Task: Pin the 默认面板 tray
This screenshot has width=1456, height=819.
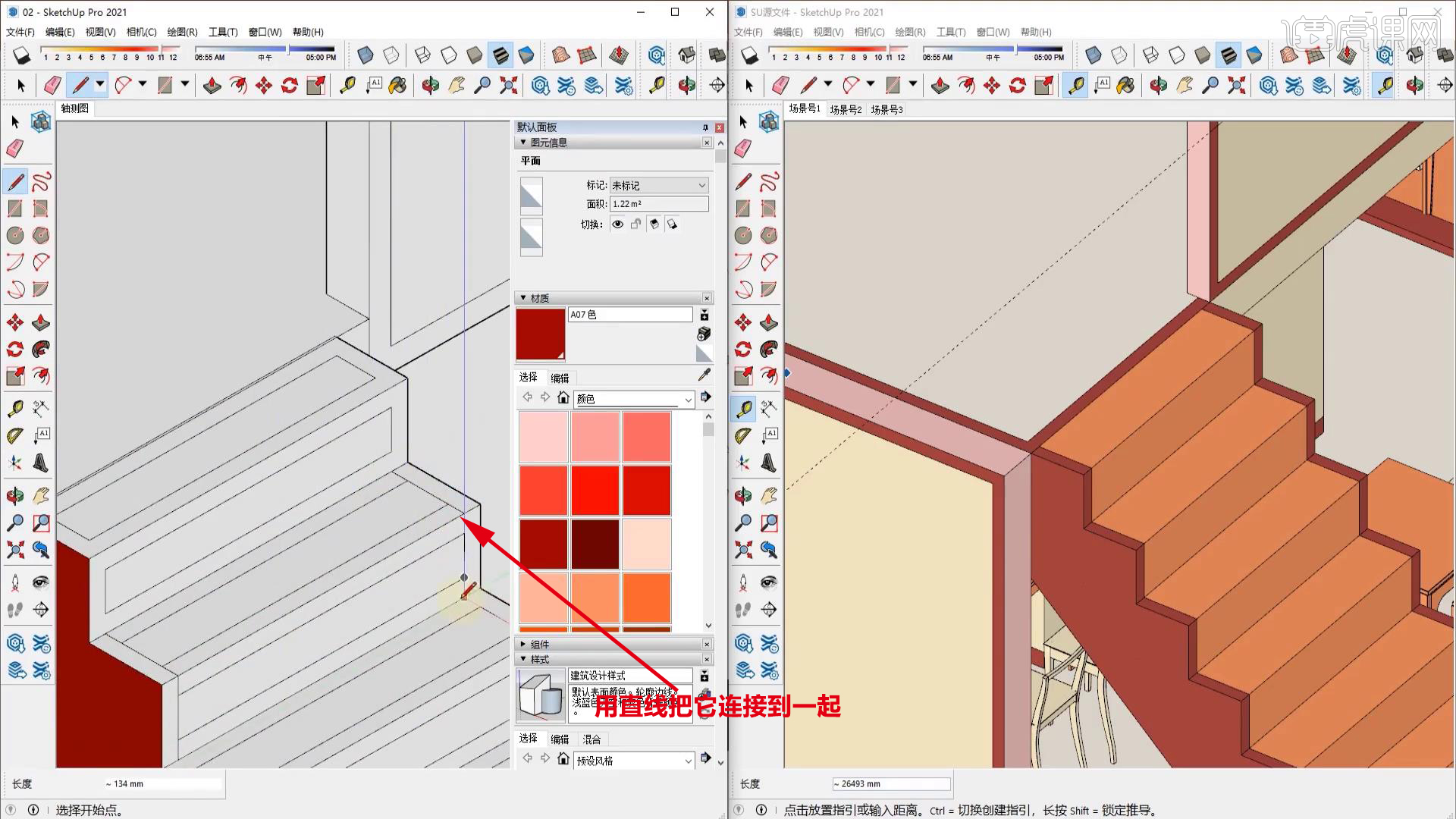Action: click(x=705, y=127)
